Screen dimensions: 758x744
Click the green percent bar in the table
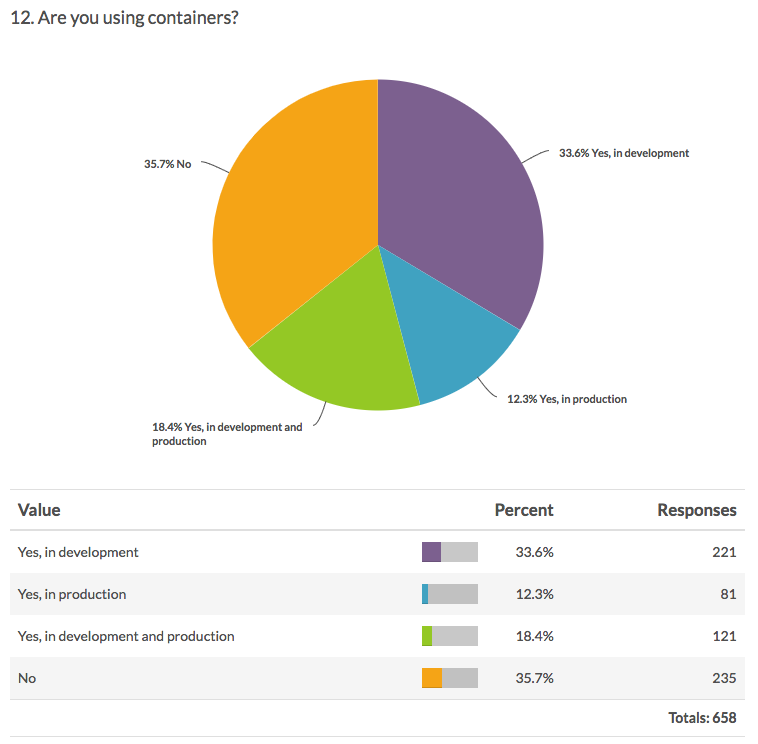[x=427, y=636]
